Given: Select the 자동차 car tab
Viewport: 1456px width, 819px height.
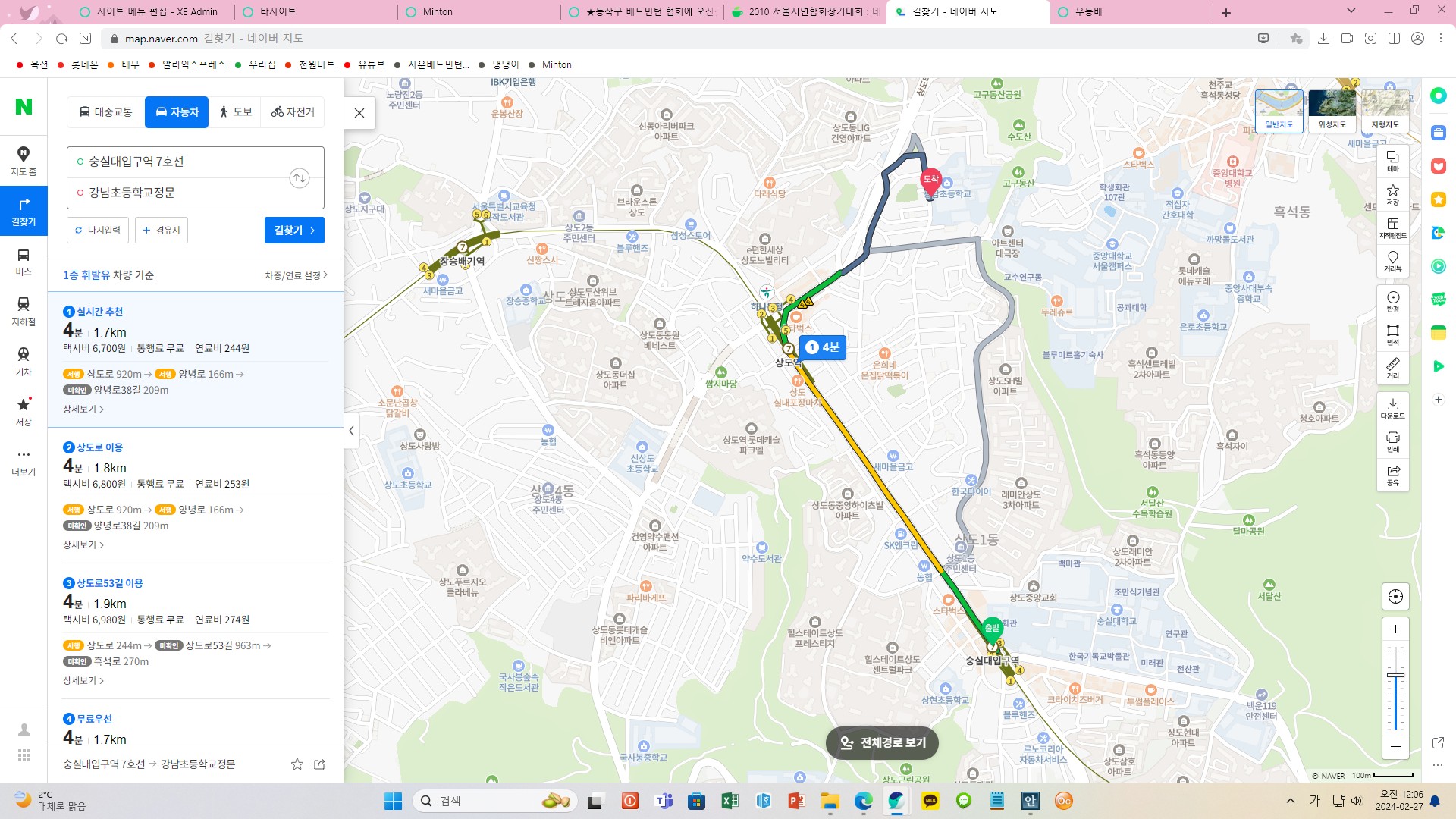Looking at the screenshot, I should [177, 112].
